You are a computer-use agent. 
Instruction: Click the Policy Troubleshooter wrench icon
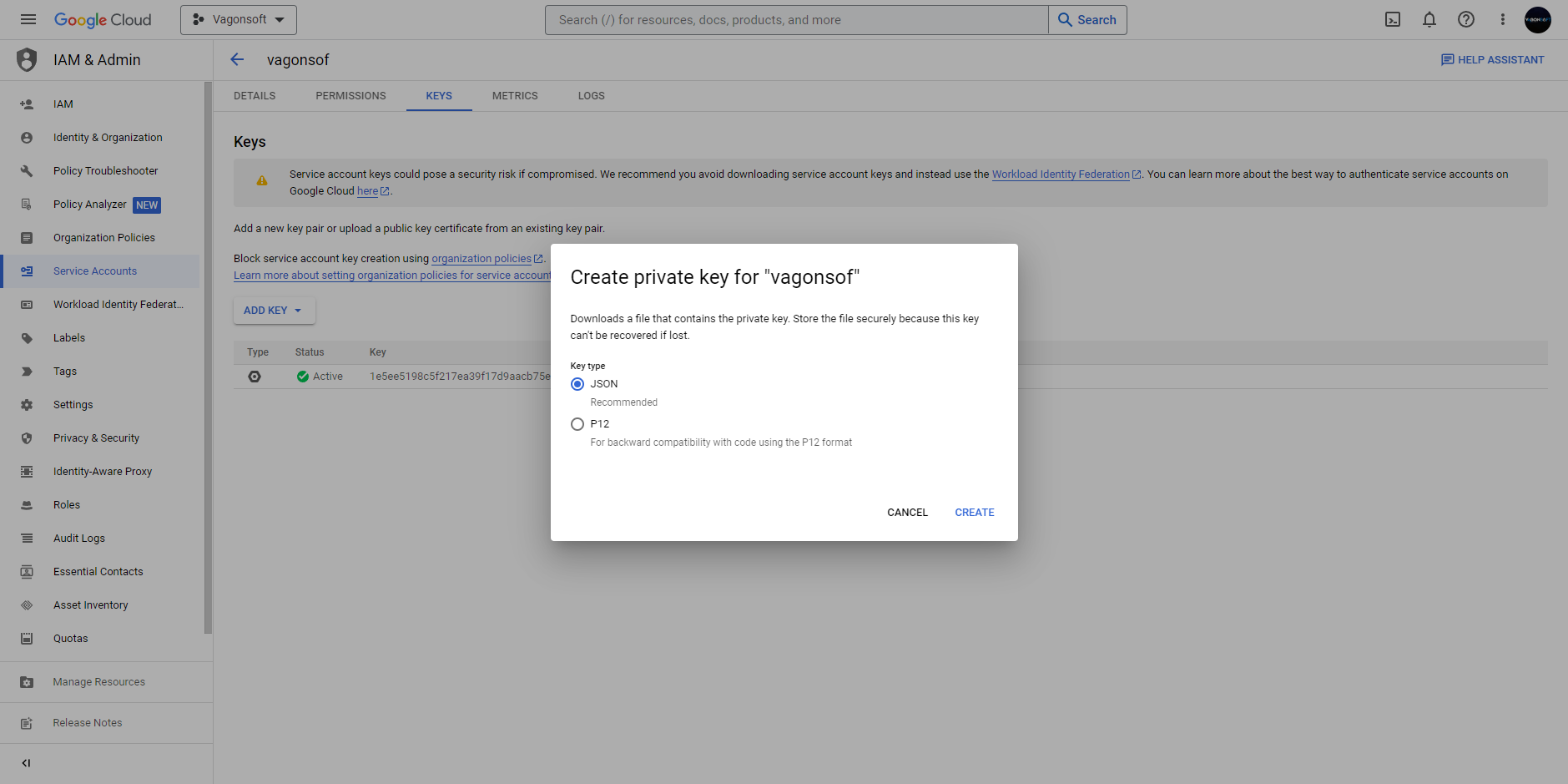(27, 171)
